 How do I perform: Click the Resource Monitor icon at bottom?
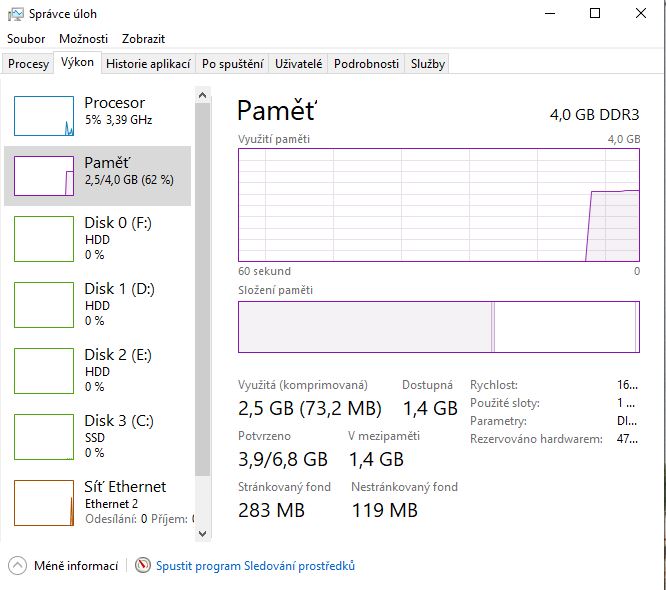(143, 566)
